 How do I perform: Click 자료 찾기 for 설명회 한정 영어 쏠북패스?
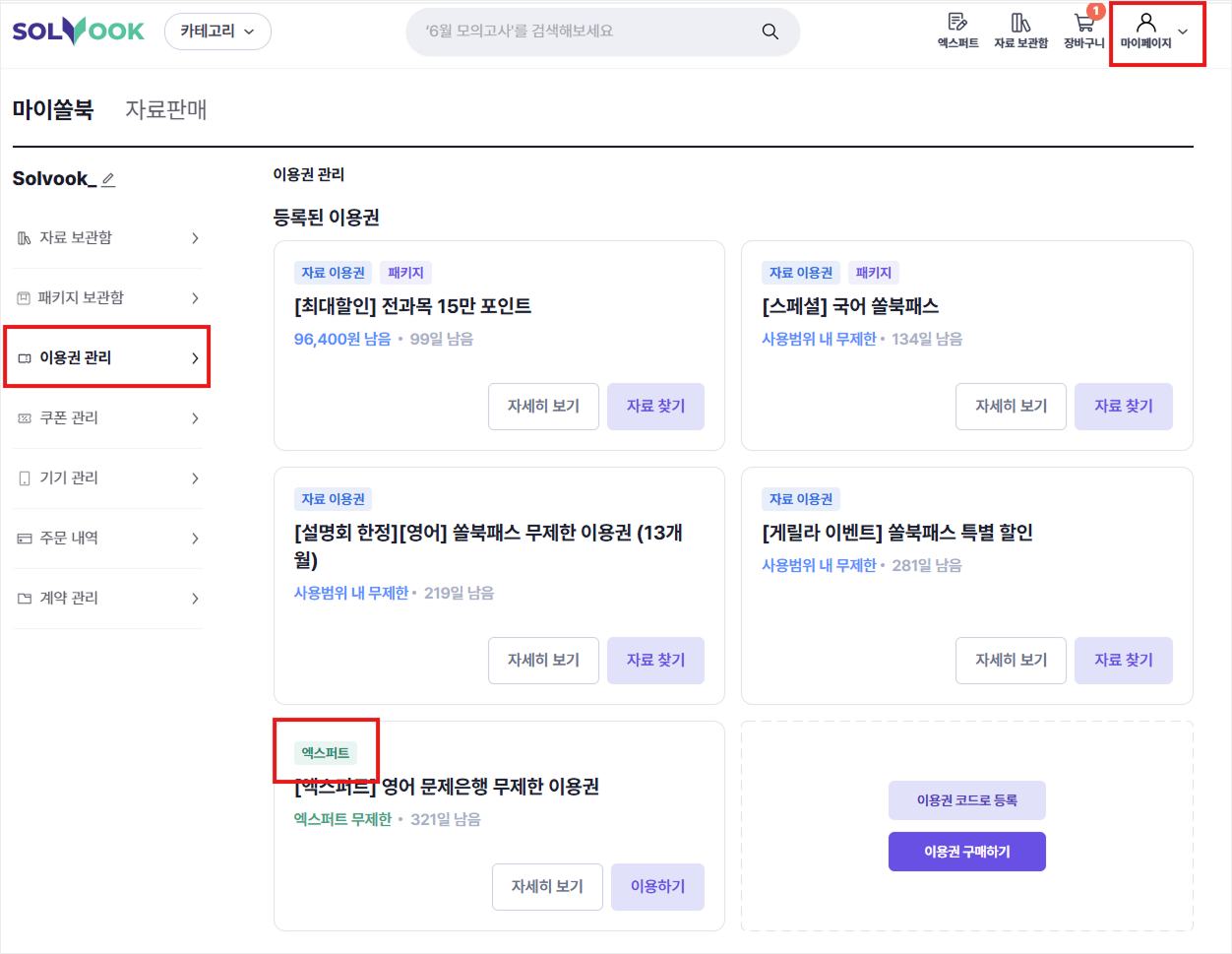655,661
